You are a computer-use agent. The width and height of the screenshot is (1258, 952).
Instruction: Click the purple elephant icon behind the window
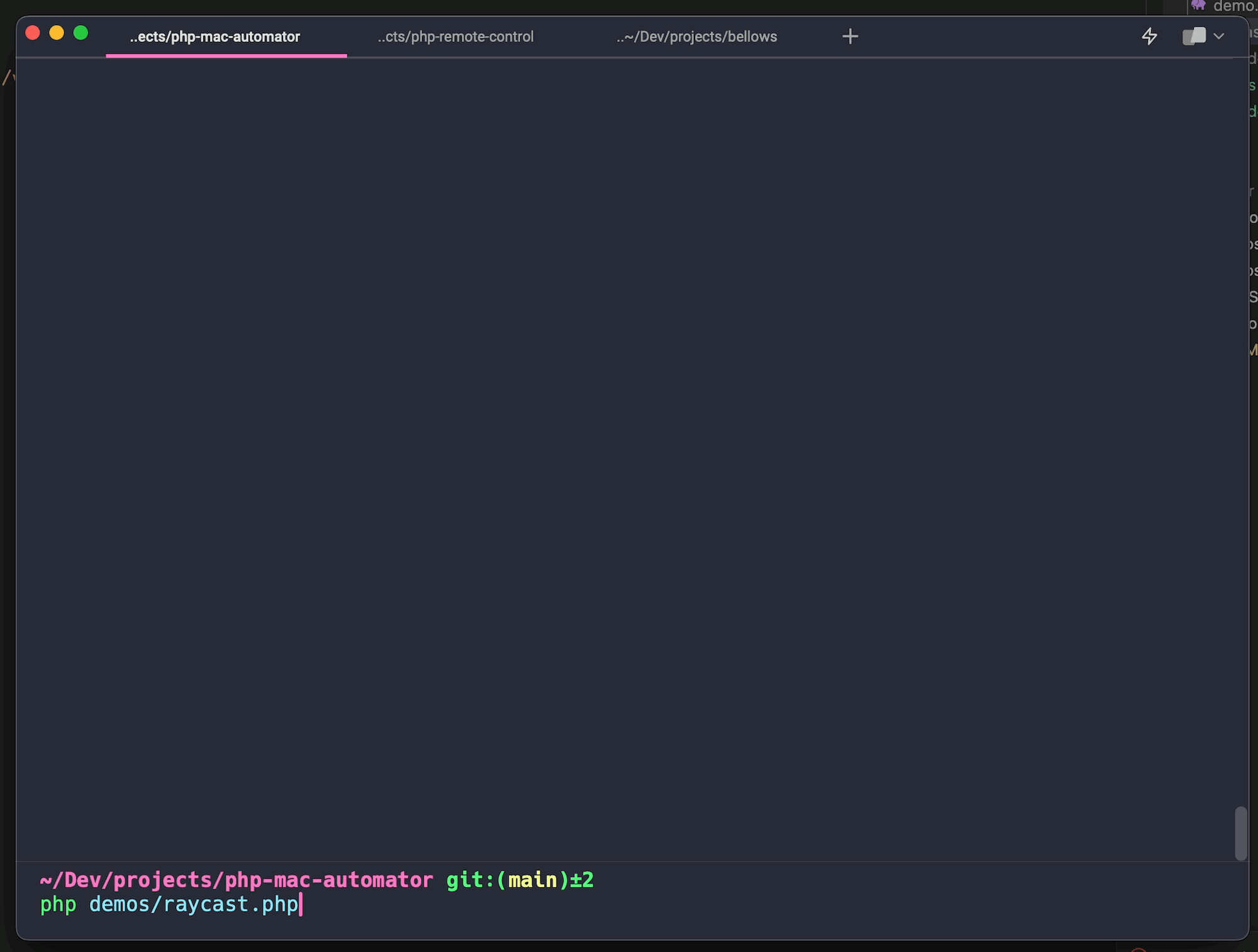tap(1198, 5)
